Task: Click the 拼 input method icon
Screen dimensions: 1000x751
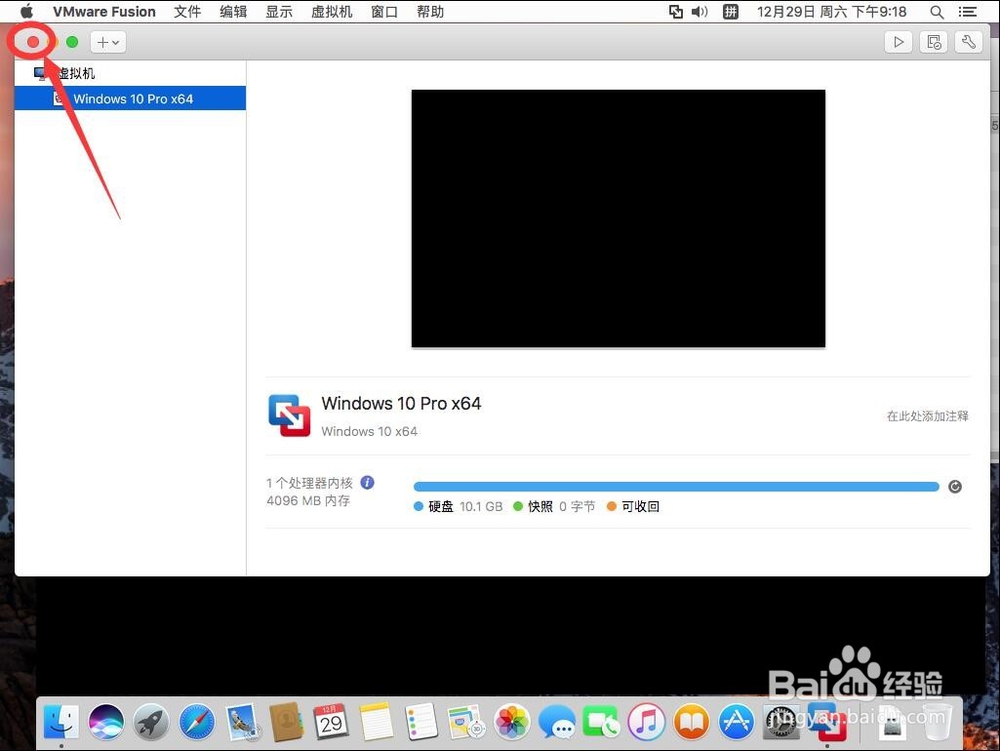Action: point(730,11)
